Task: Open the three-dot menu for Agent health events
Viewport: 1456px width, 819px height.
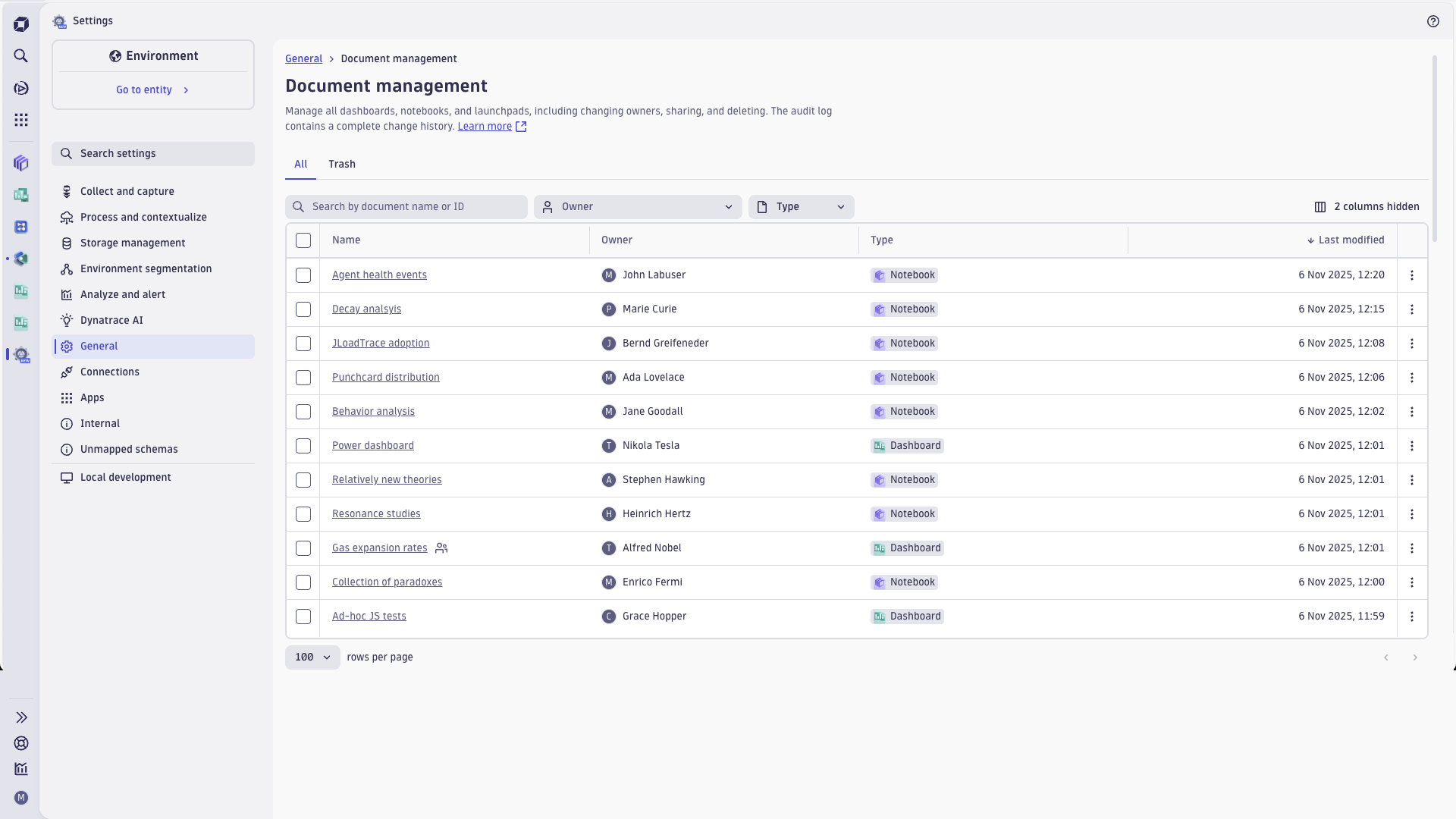Action: pos(1412,275)
